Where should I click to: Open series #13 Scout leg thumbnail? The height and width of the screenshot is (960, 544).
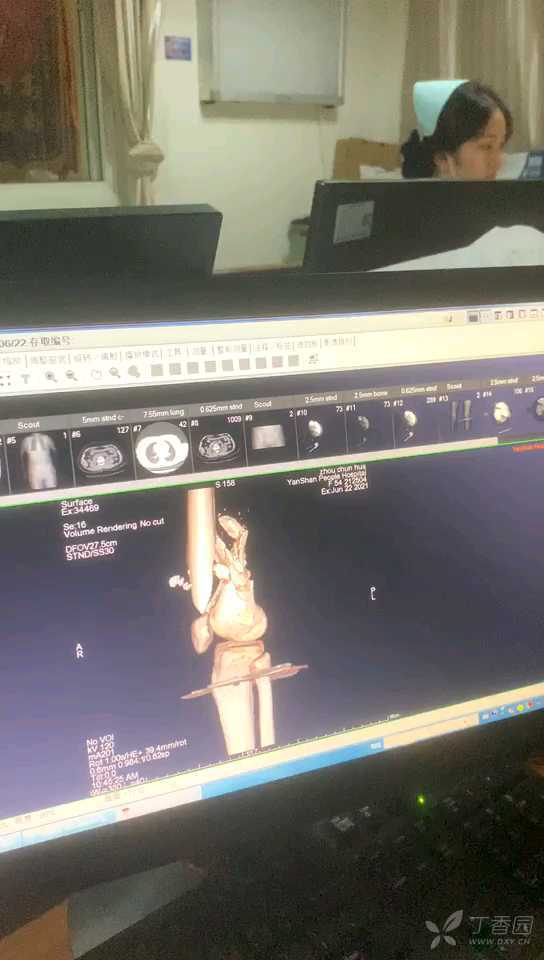pyautogui.click(x=462, y=415)
